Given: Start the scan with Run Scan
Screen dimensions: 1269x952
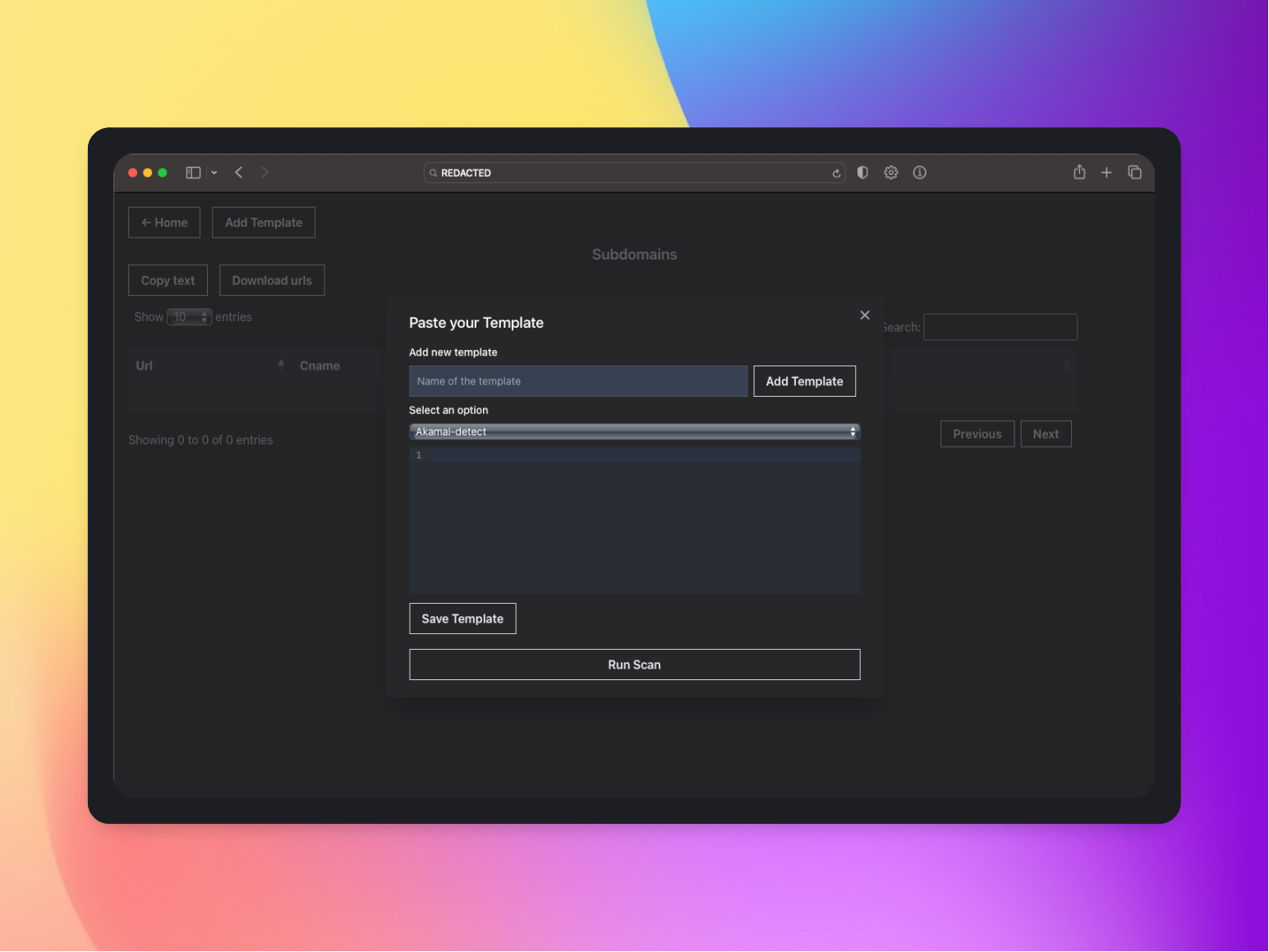Looking at the screenshot, I should point(635,665).
